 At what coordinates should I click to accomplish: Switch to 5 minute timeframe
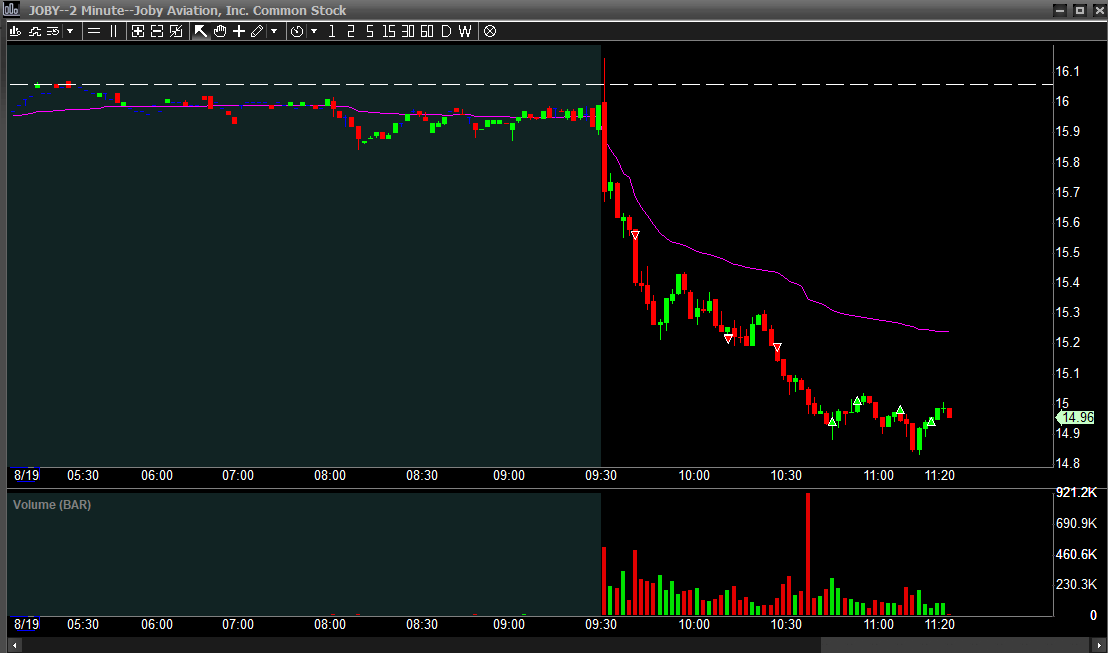click(370, 31)
